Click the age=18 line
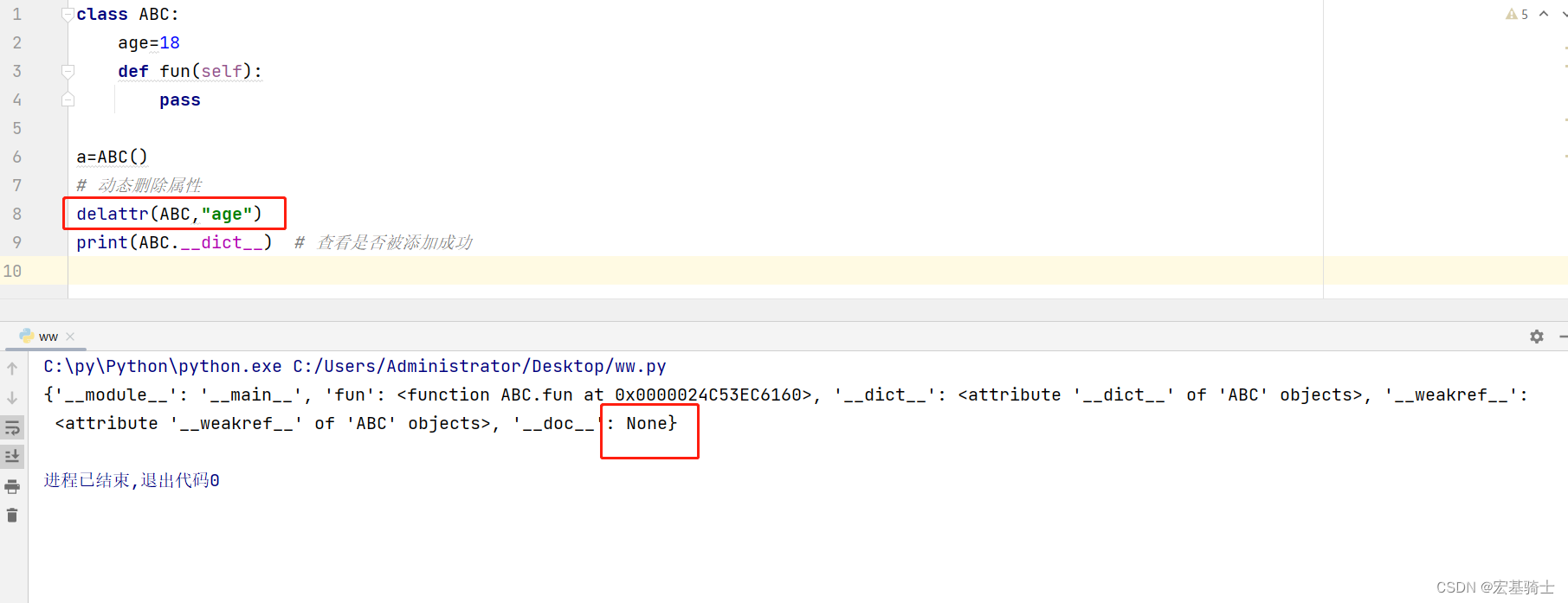1568x603 pixels. 149,42
